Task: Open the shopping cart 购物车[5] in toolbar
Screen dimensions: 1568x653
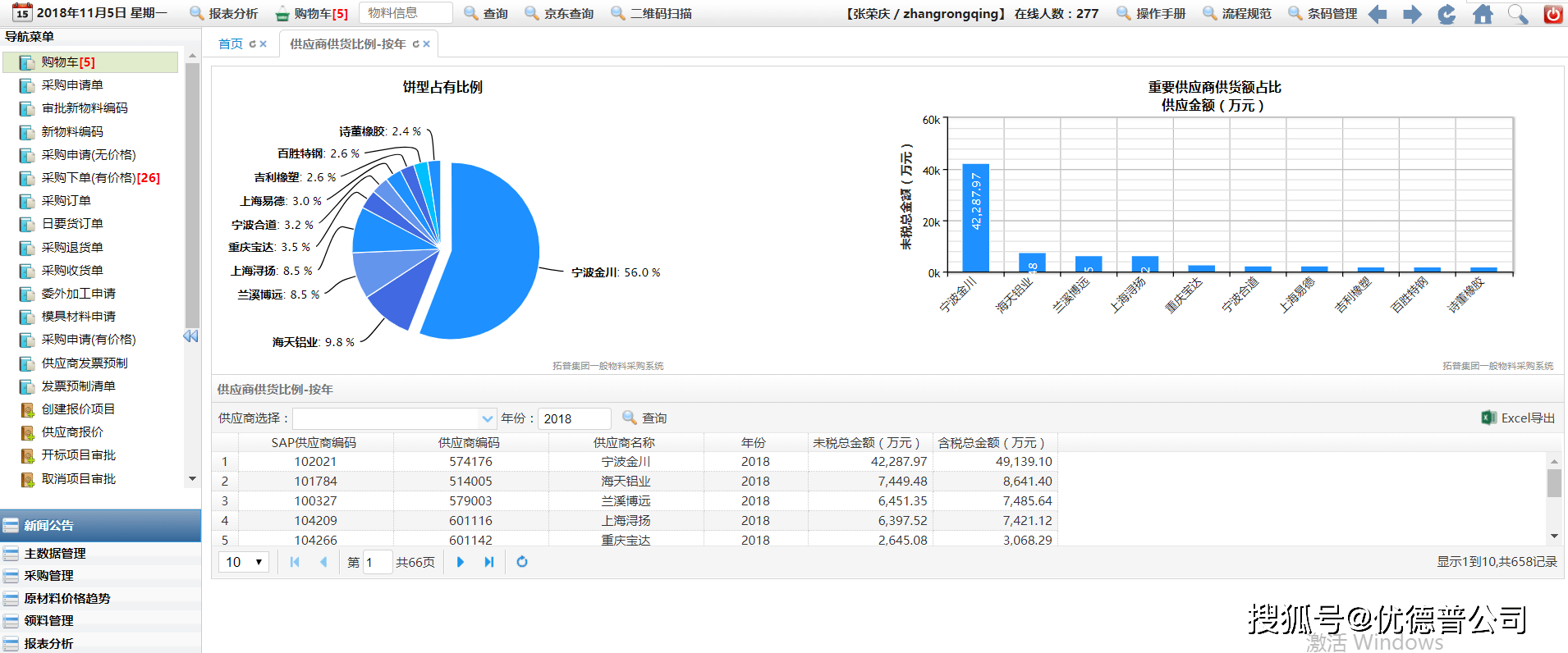Action: tap(311, 14)
